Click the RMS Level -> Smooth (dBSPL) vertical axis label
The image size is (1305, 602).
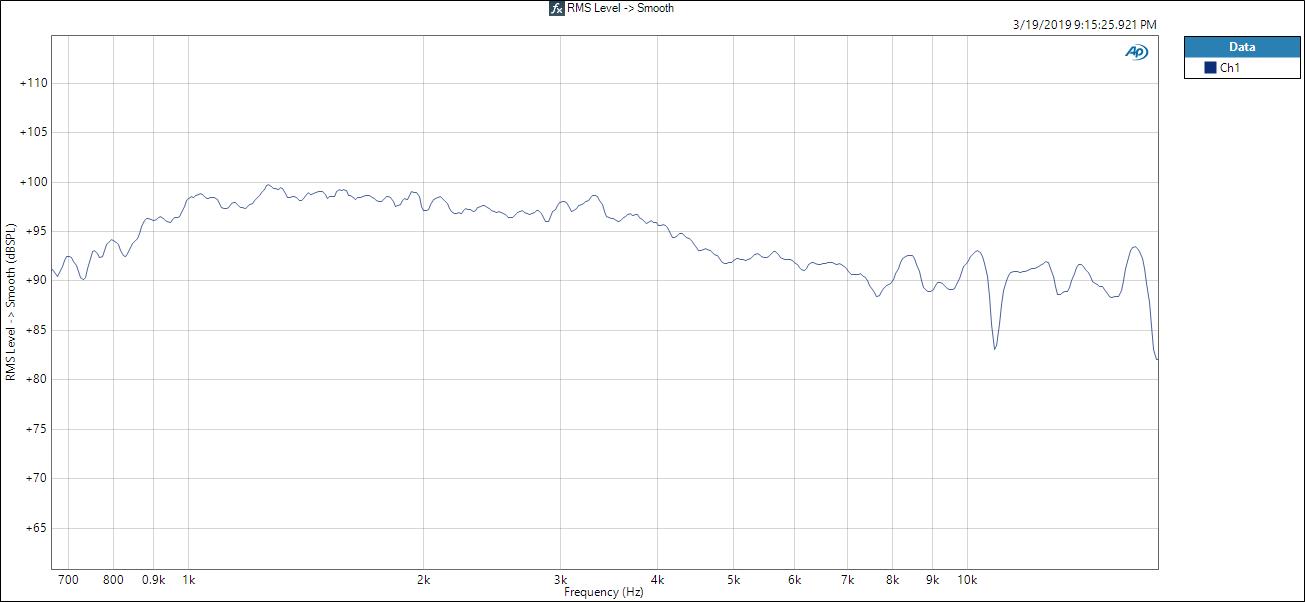pyautogui.click(x=11, y=302)
